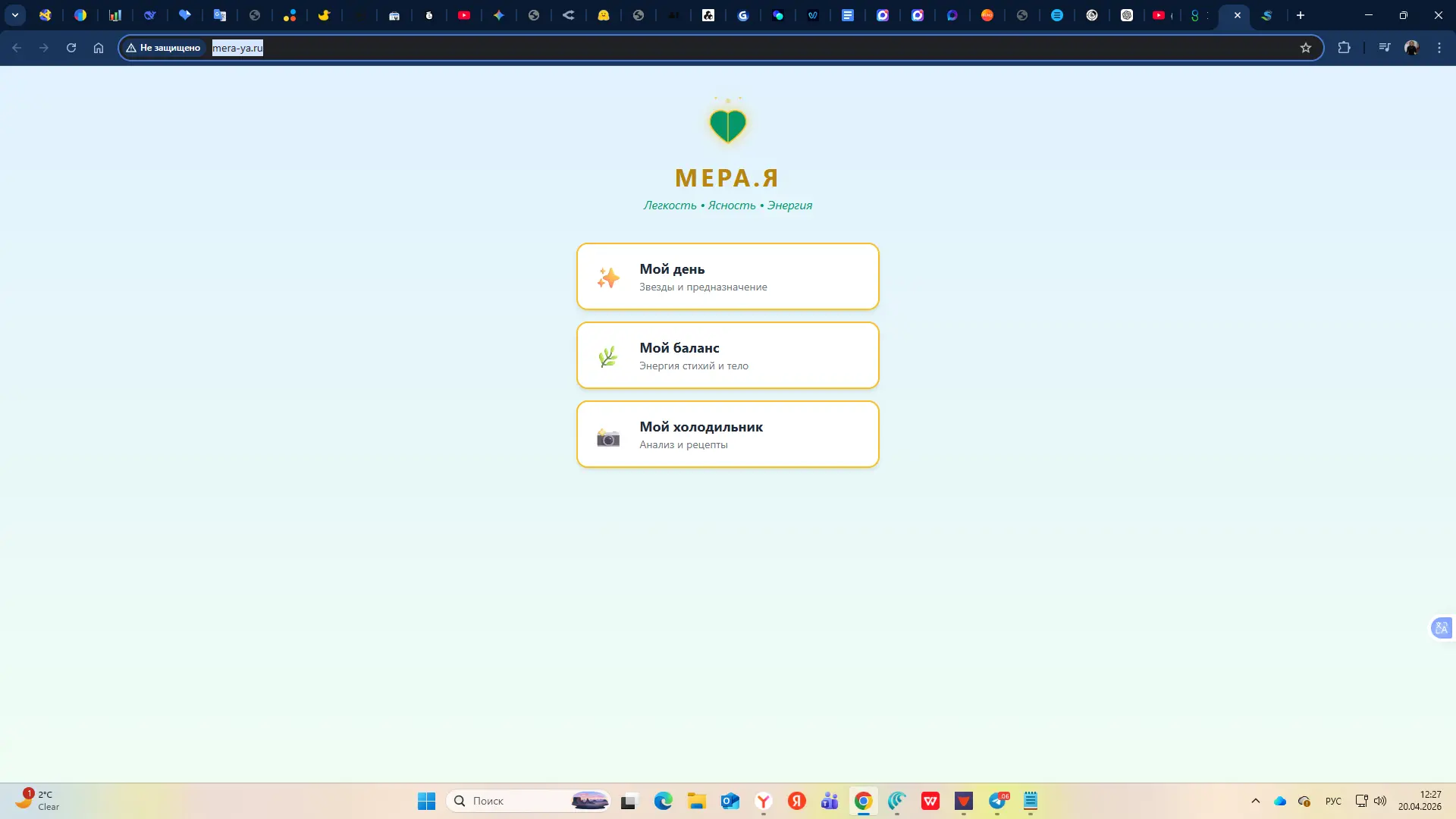Bookmark this page with the star icon
This screenshot has width=1456, height=819.
coord(1305,48)
